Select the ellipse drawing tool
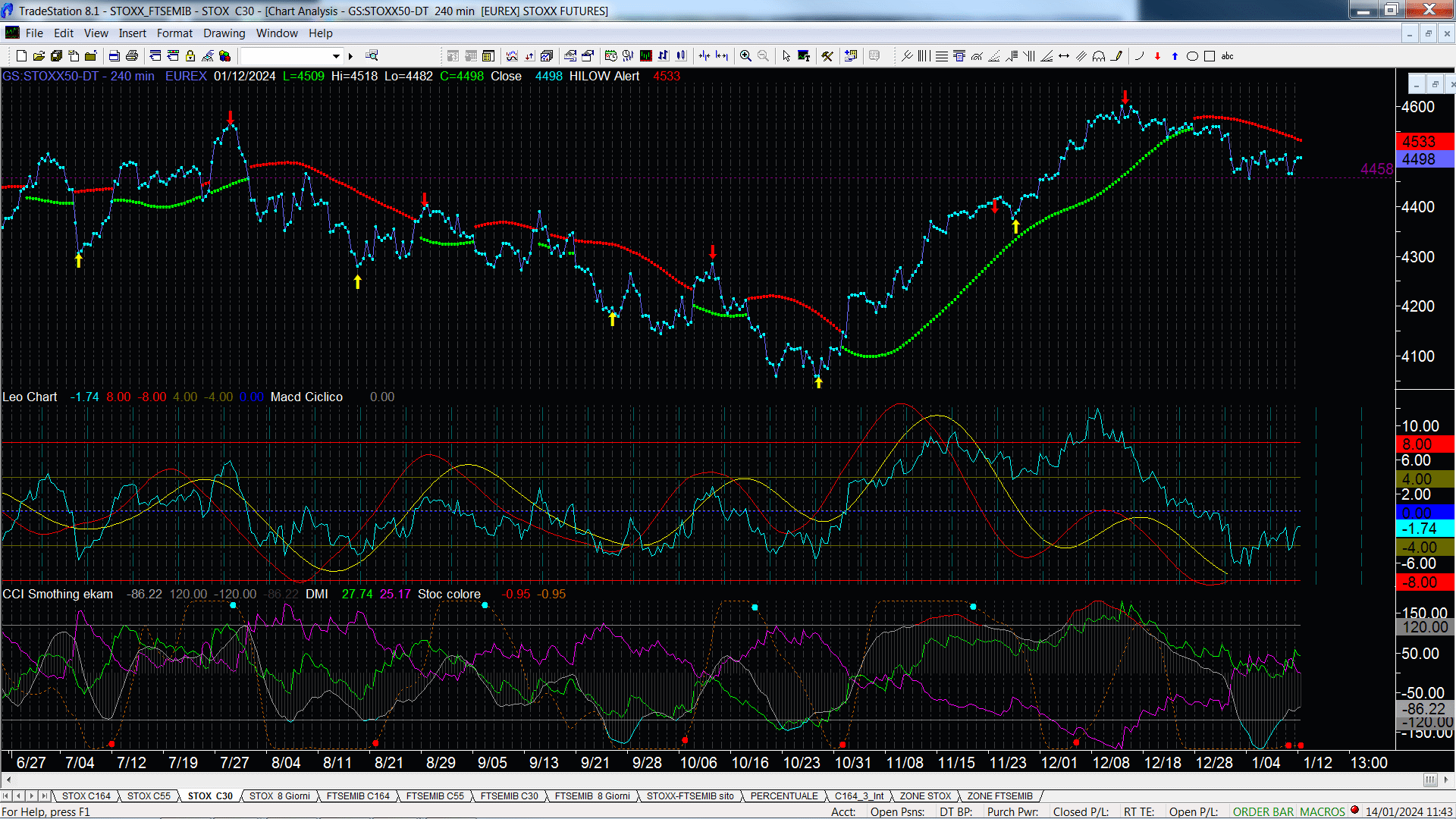 coord(1192,56)
